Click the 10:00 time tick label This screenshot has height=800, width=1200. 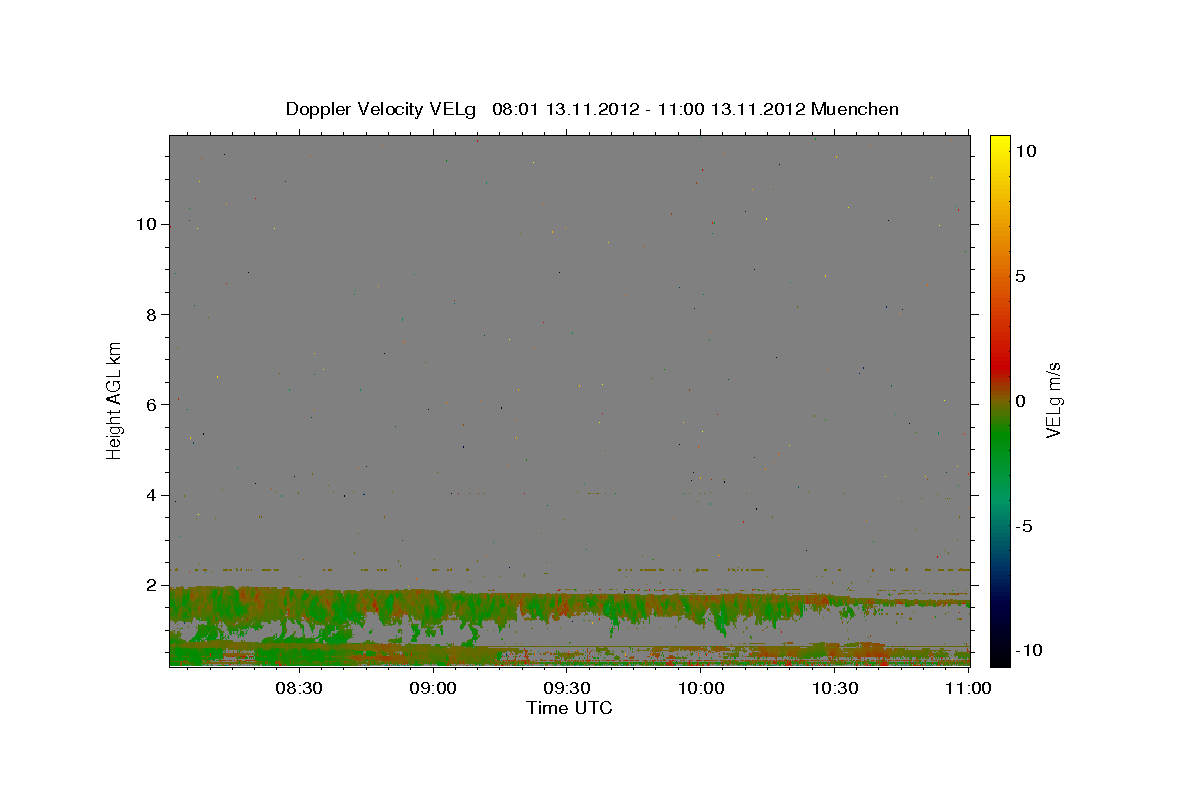(701, 688)
